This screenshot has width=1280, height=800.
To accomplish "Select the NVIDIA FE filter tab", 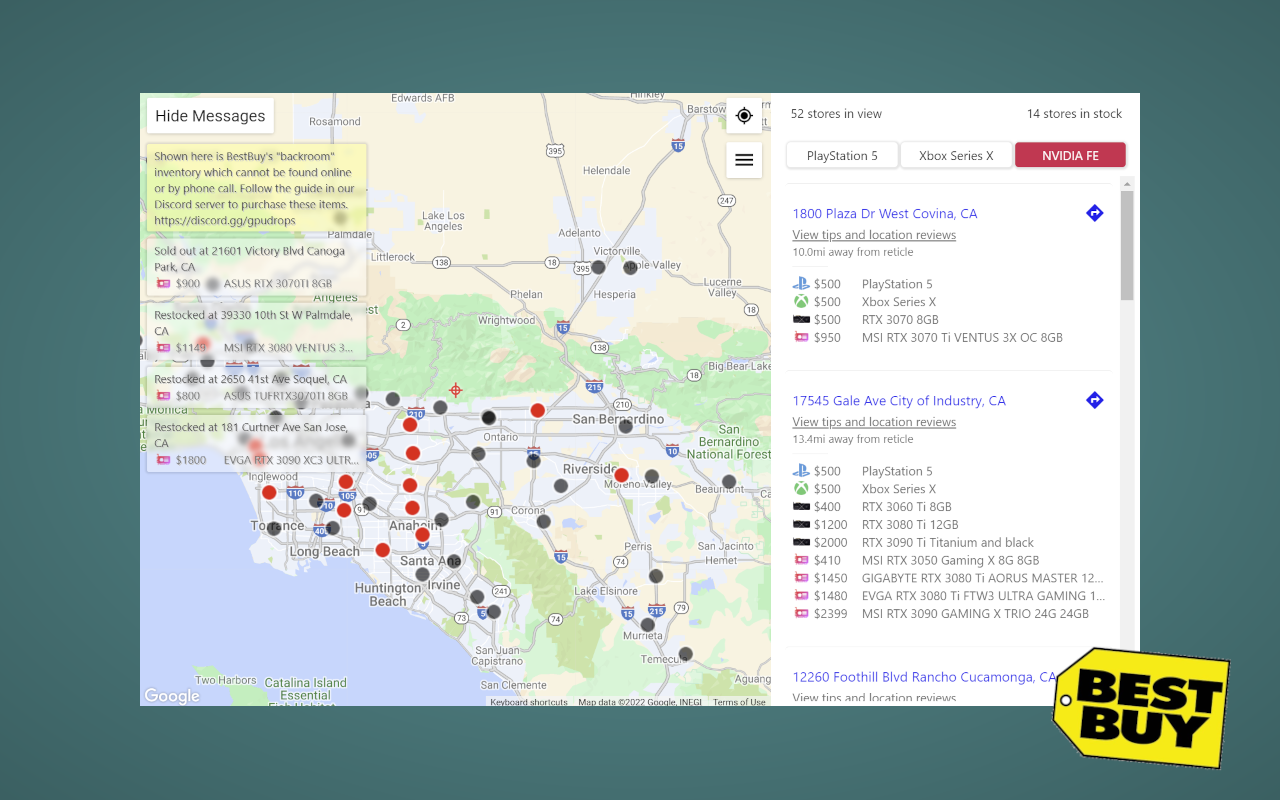I will click(1070, 155).
